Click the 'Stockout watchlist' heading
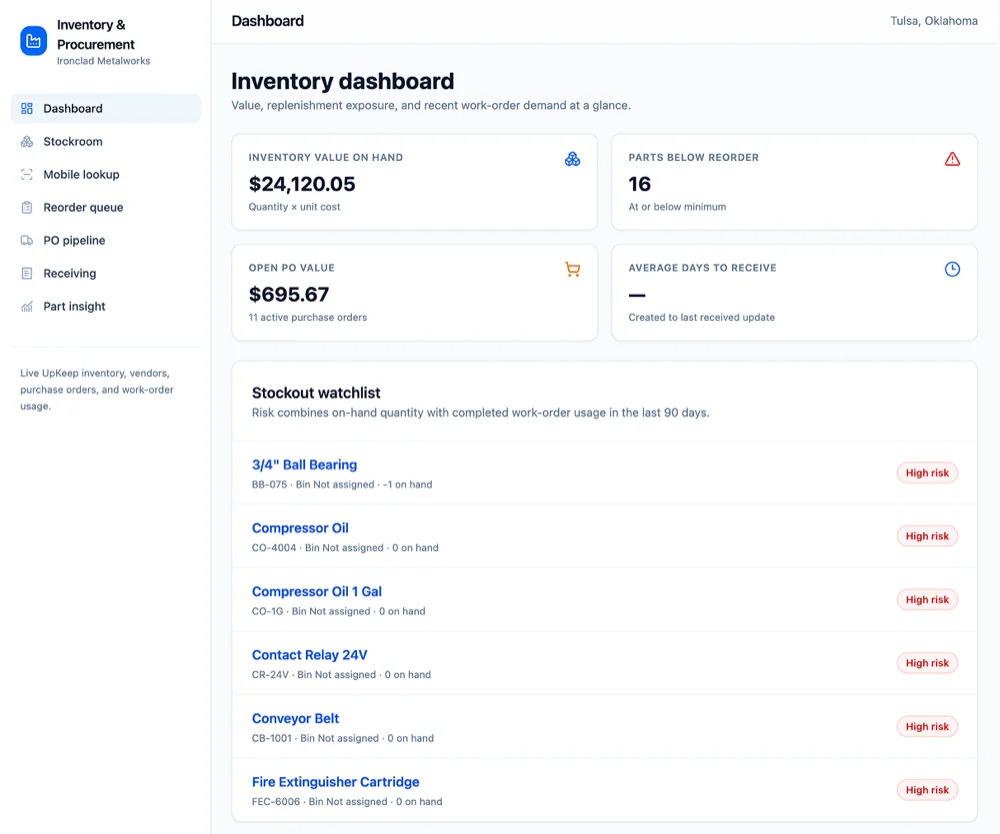Viewport: 1000px width, 834px height. click(x=316, y=393)
